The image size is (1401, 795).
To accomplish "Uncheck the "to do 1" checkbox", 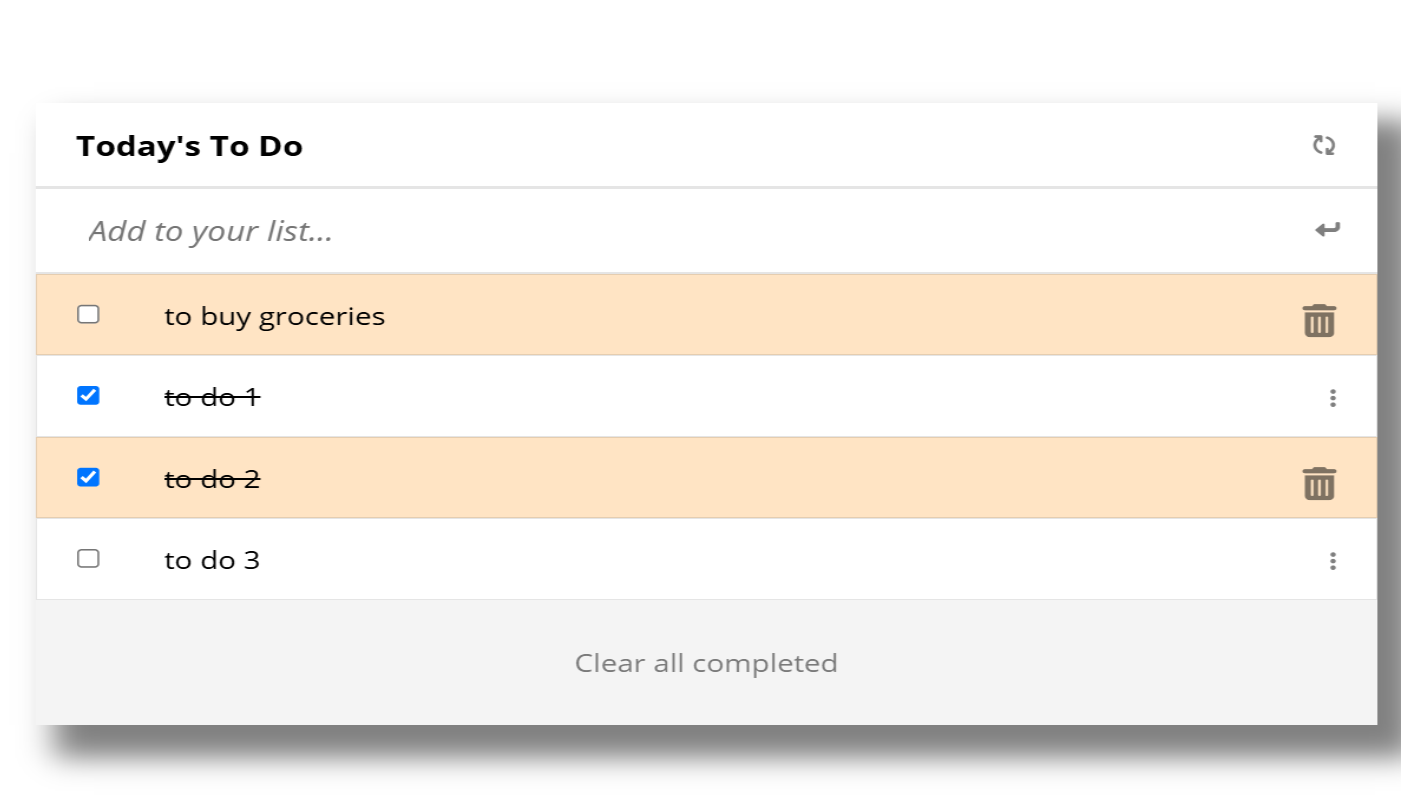I will tap(89, 396).
